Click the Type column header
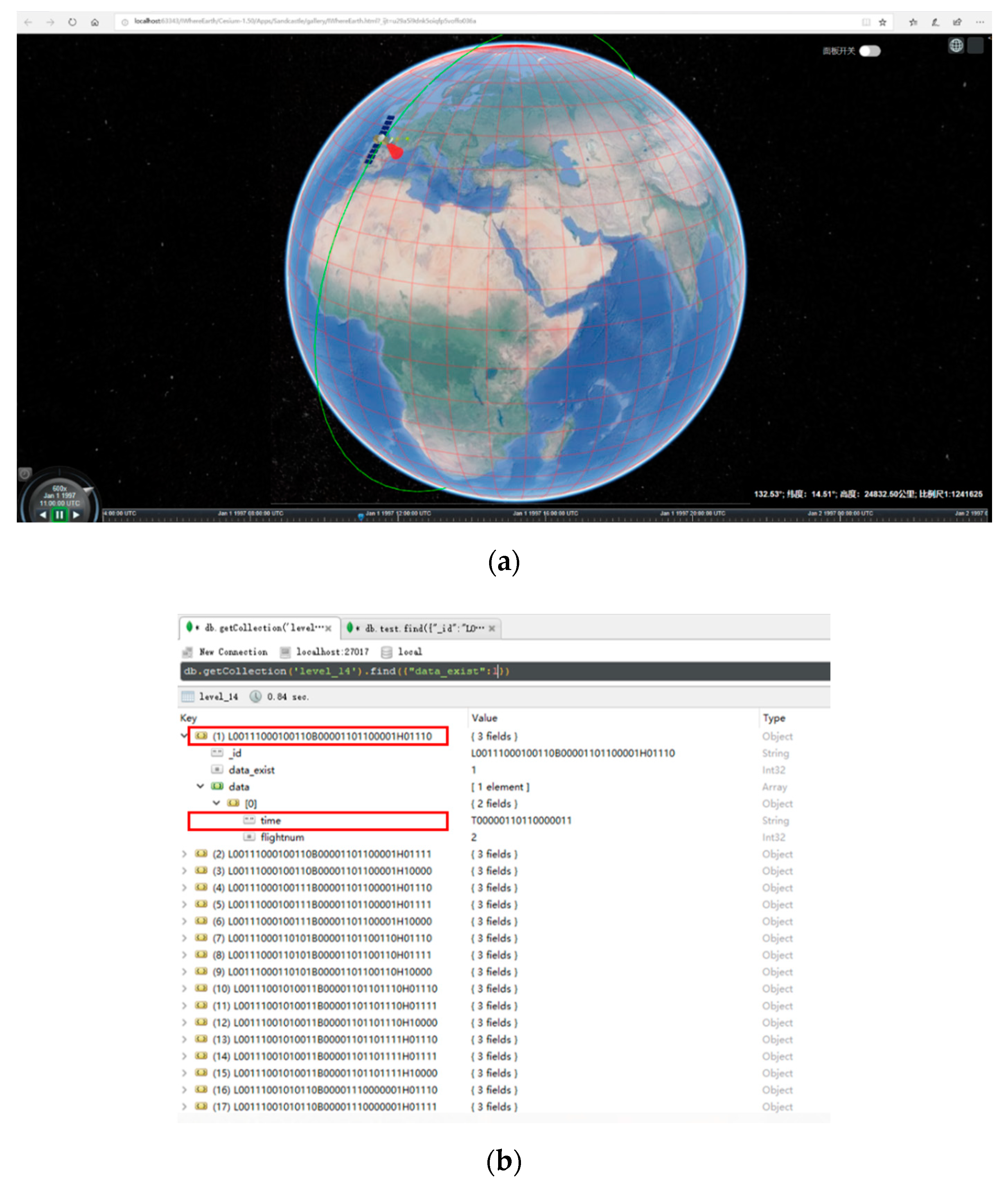The width and height of the screenshot is (1008, 1184). [774, 718]
